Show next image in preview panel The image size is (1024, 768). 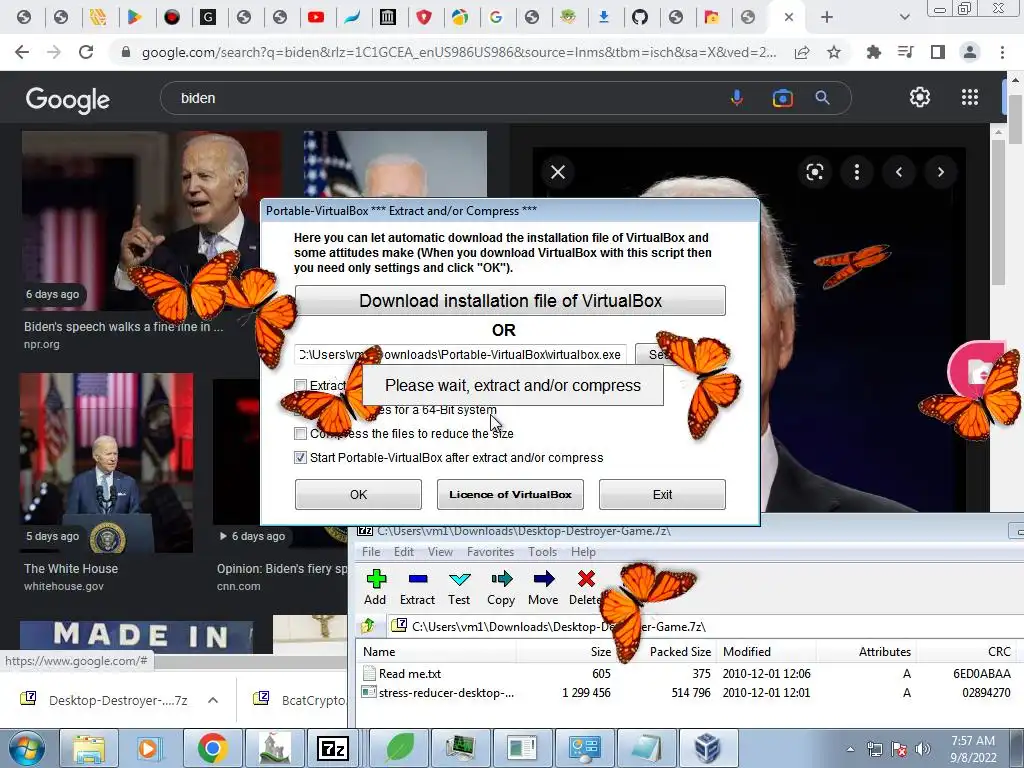pos(940,172)
